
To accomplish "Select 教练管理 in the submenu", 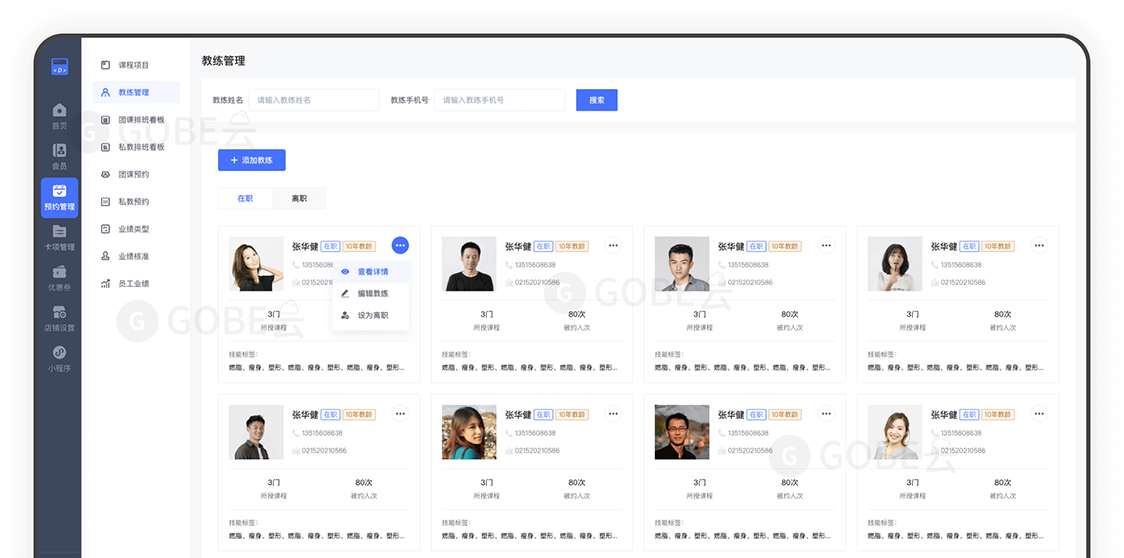I will tap(135, 93).
